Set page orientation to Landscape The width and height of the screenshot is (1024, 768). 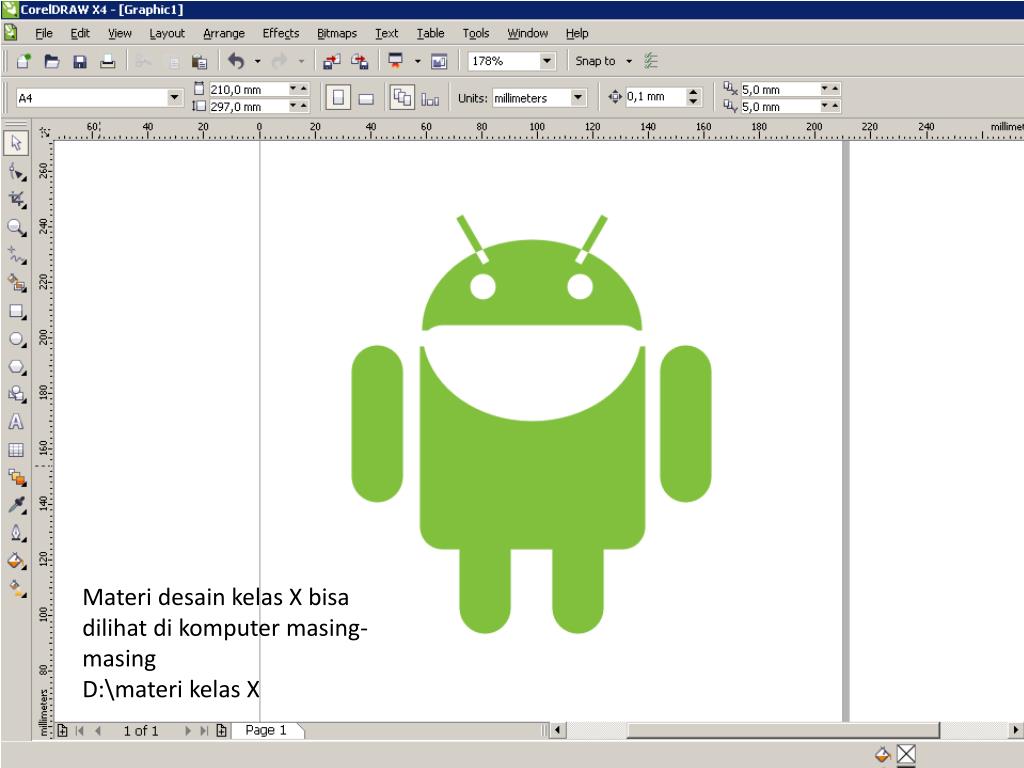366,98
